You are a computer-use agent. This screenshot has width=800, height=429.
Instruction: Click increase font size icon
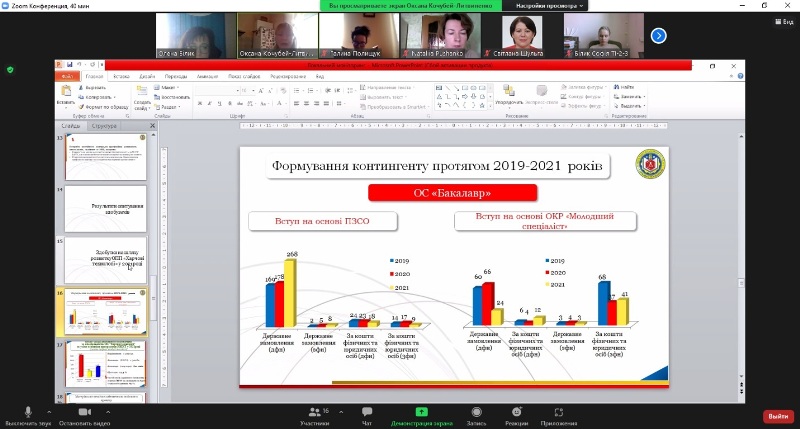(261, 90)
